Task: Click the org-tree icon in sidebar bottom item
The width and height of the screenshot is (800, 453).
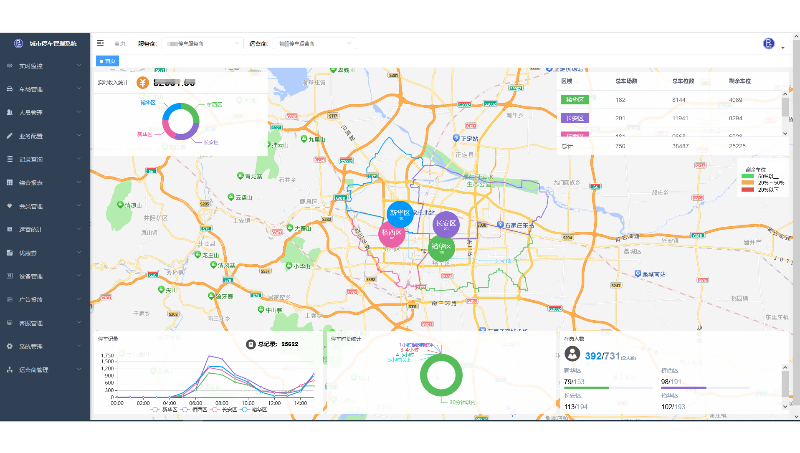Action: pyautogui.click(x=10, y=369)
